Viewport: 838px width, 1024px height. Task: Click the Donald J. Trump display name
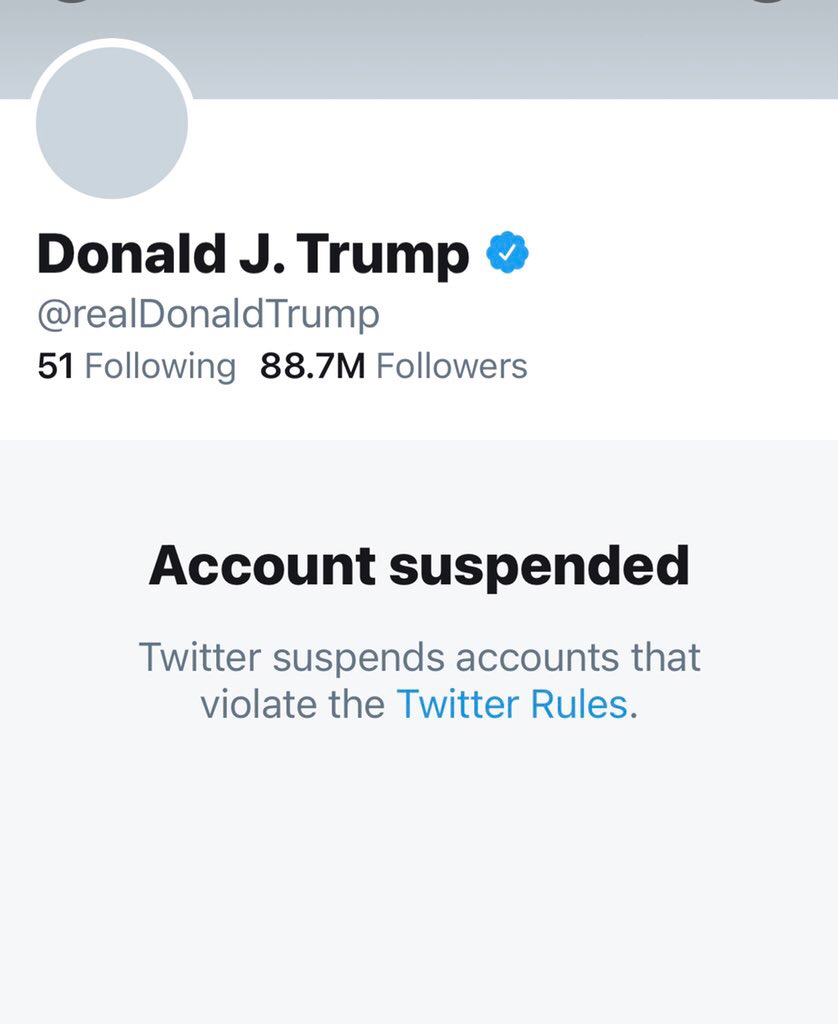pos(253,255)
